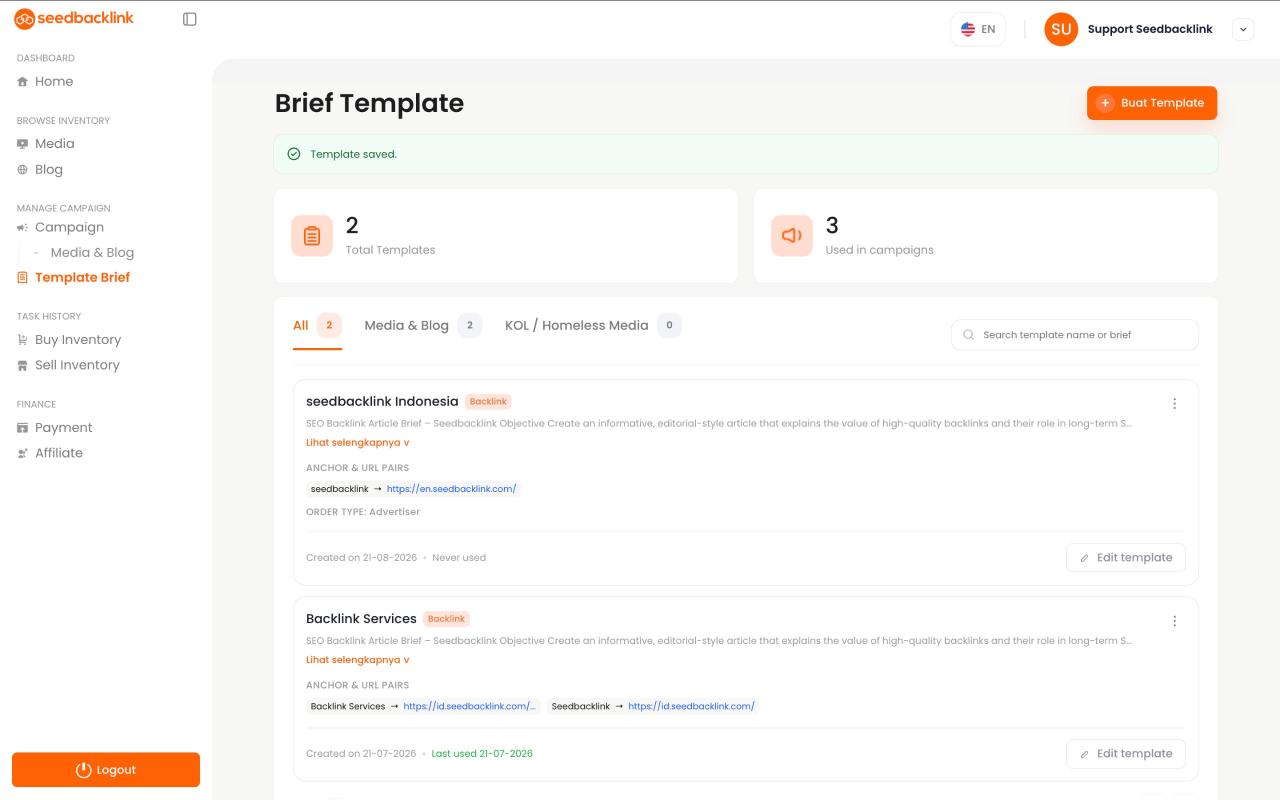This screenshot has height=800, width=1280.
Task: Click Edit template for seedbacklink Indonesia
Action: 1126,558
